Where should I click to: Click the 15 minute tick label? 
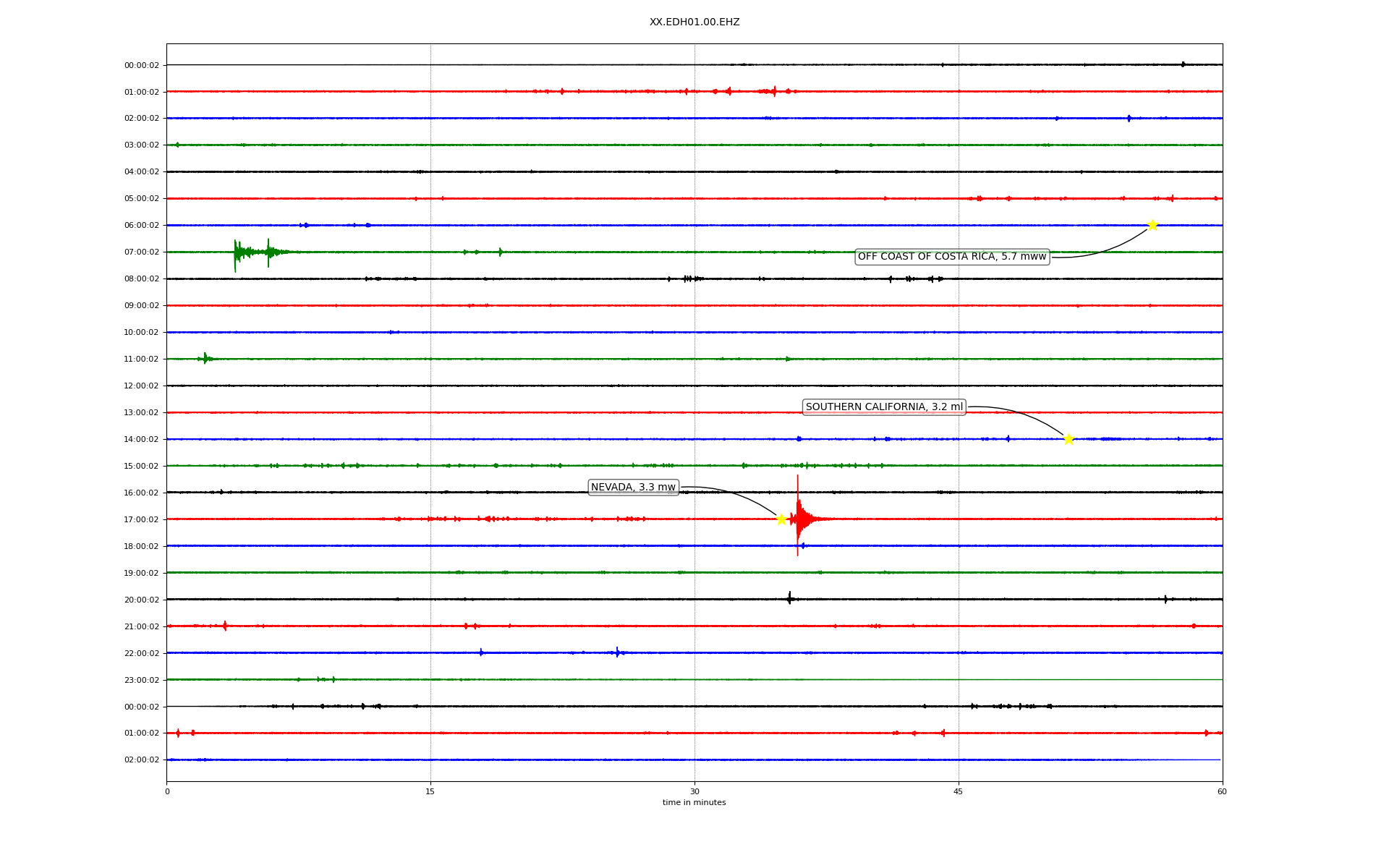click(x=430, y=791)
